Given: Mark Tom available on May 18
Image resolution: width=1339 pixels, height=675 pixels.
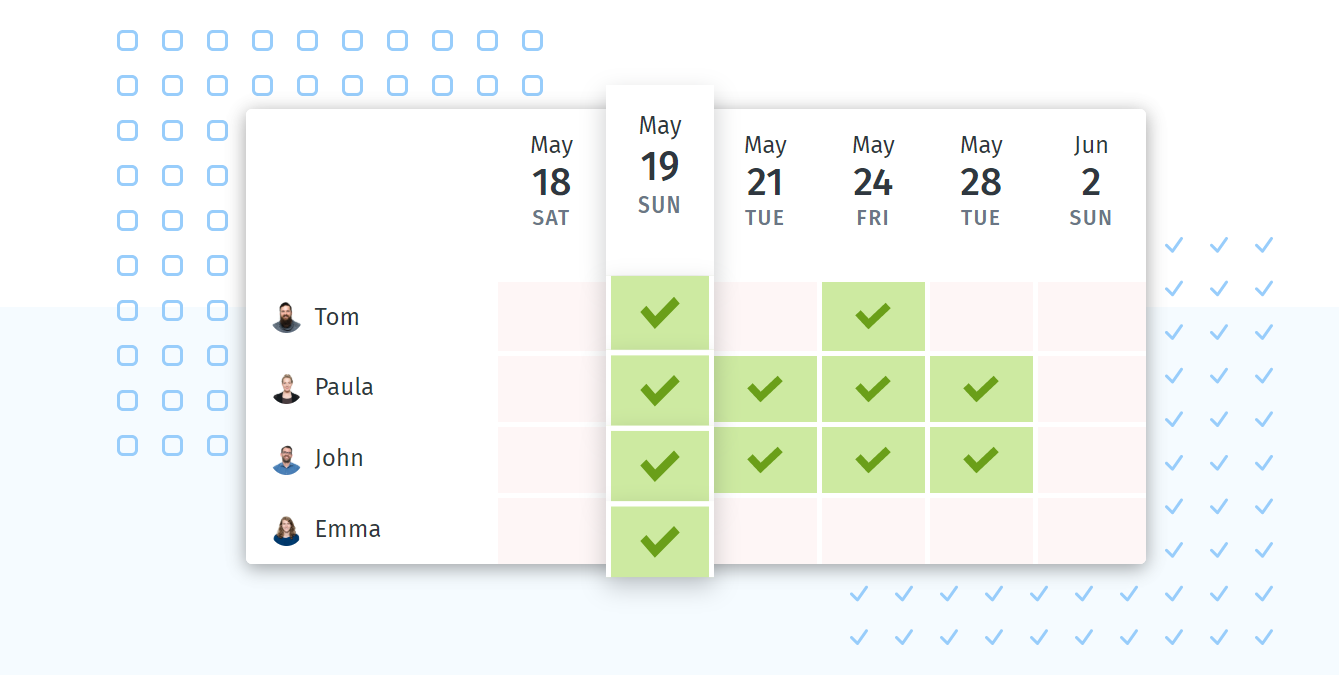Looking at the screenshot, I should tap(551, 316).
